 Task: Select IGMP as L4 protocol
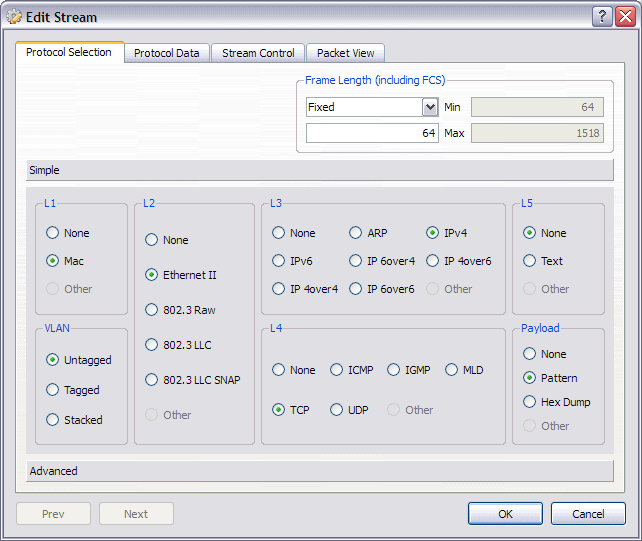(x=393, y=370)
